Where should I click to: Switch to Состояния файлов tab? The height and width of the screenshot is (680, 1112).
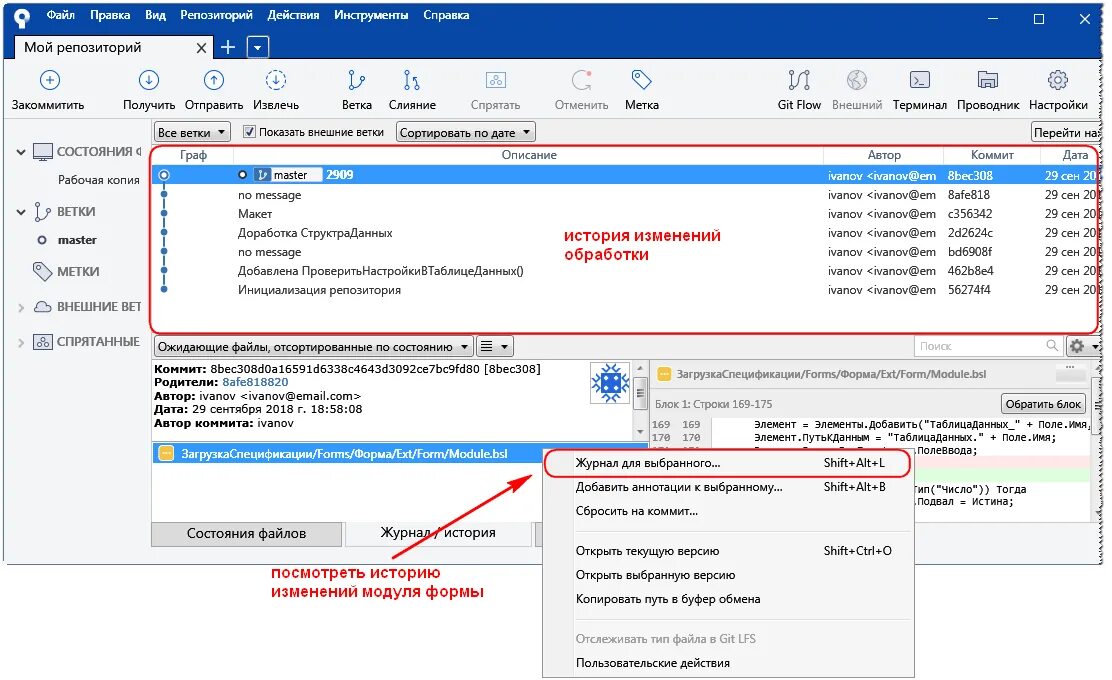click(246, 533)
